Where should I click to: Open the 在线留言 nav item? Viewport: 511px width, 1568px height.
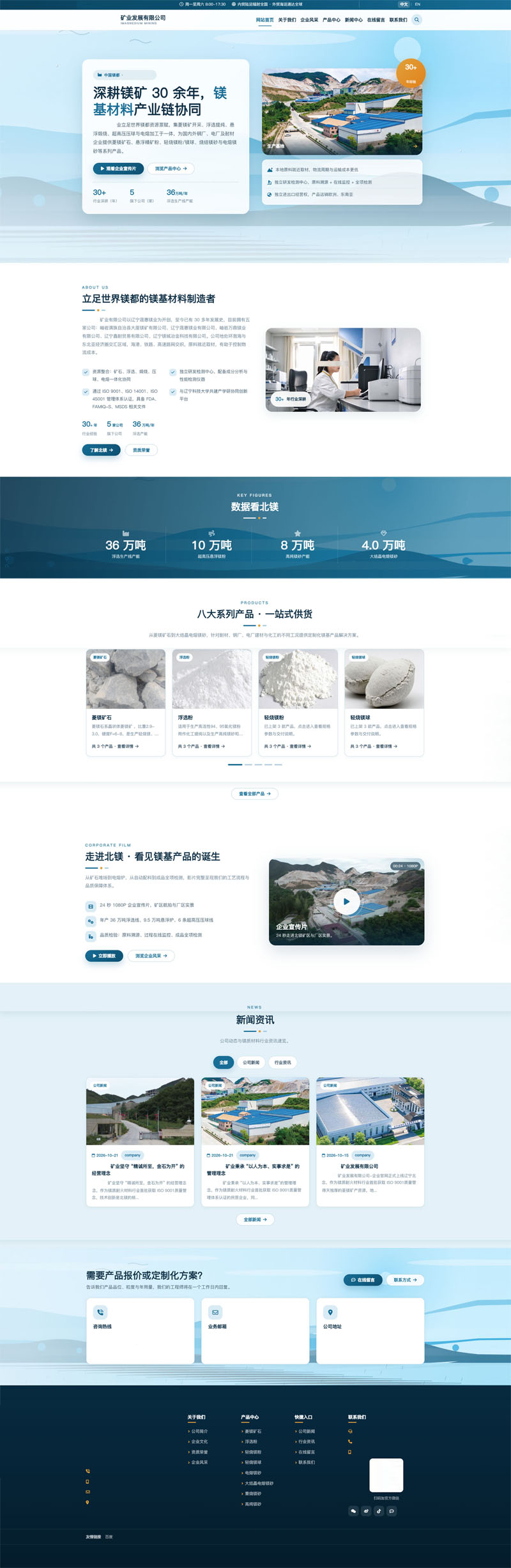coord(376,20)
